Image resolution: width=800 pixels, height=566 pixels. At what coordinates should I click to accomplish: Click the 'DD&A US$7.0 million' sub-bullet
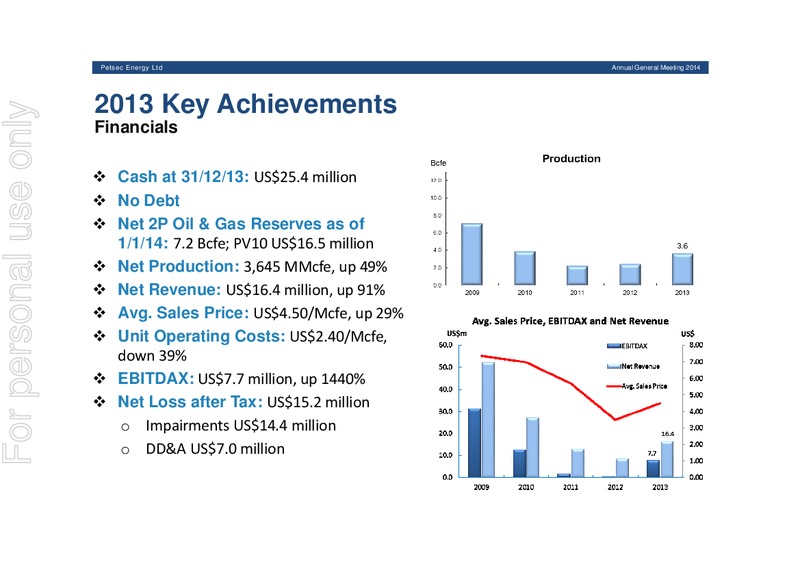tap(215, 449)
